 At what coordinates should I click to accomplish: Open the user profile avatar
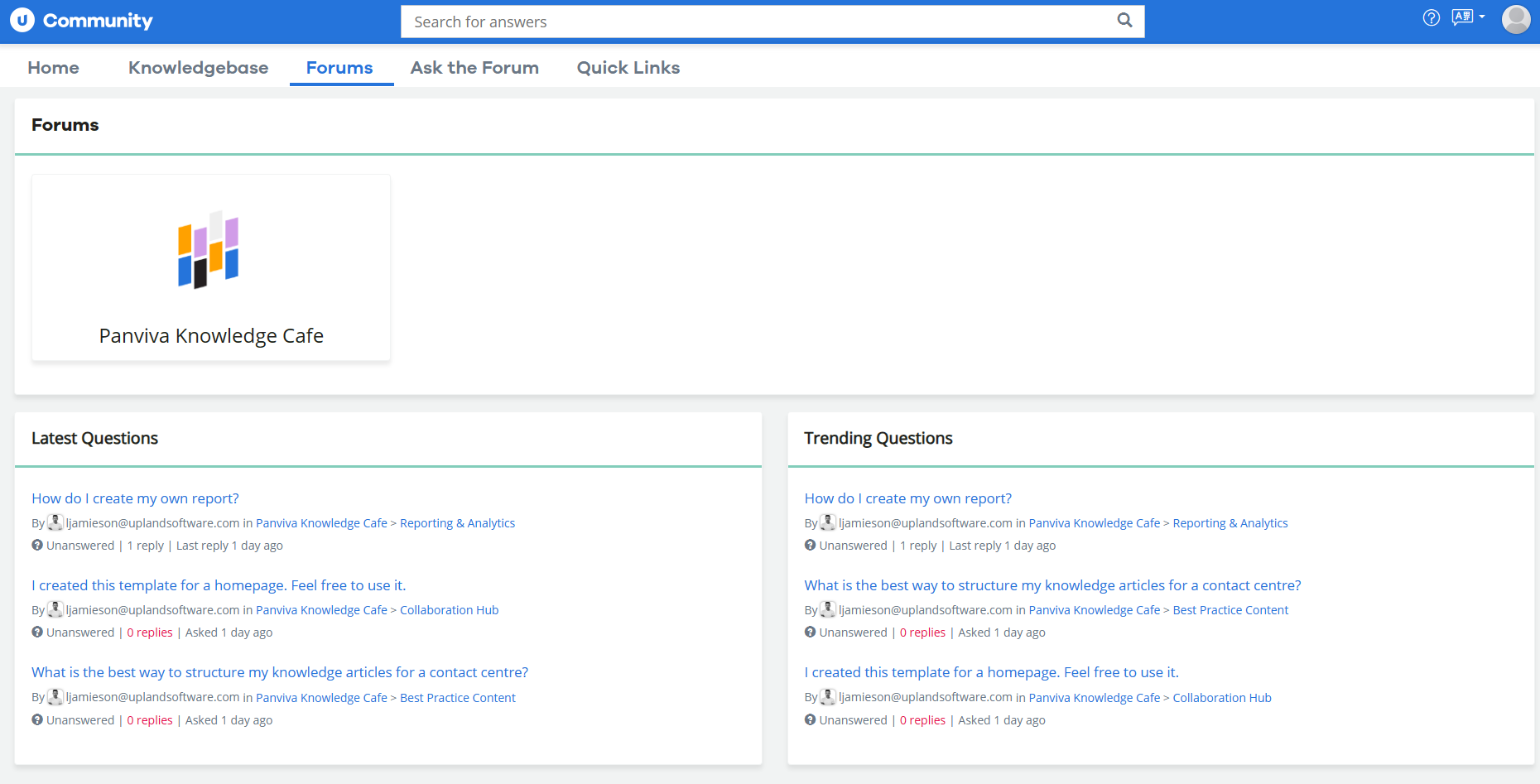(x=1516, y=19)
